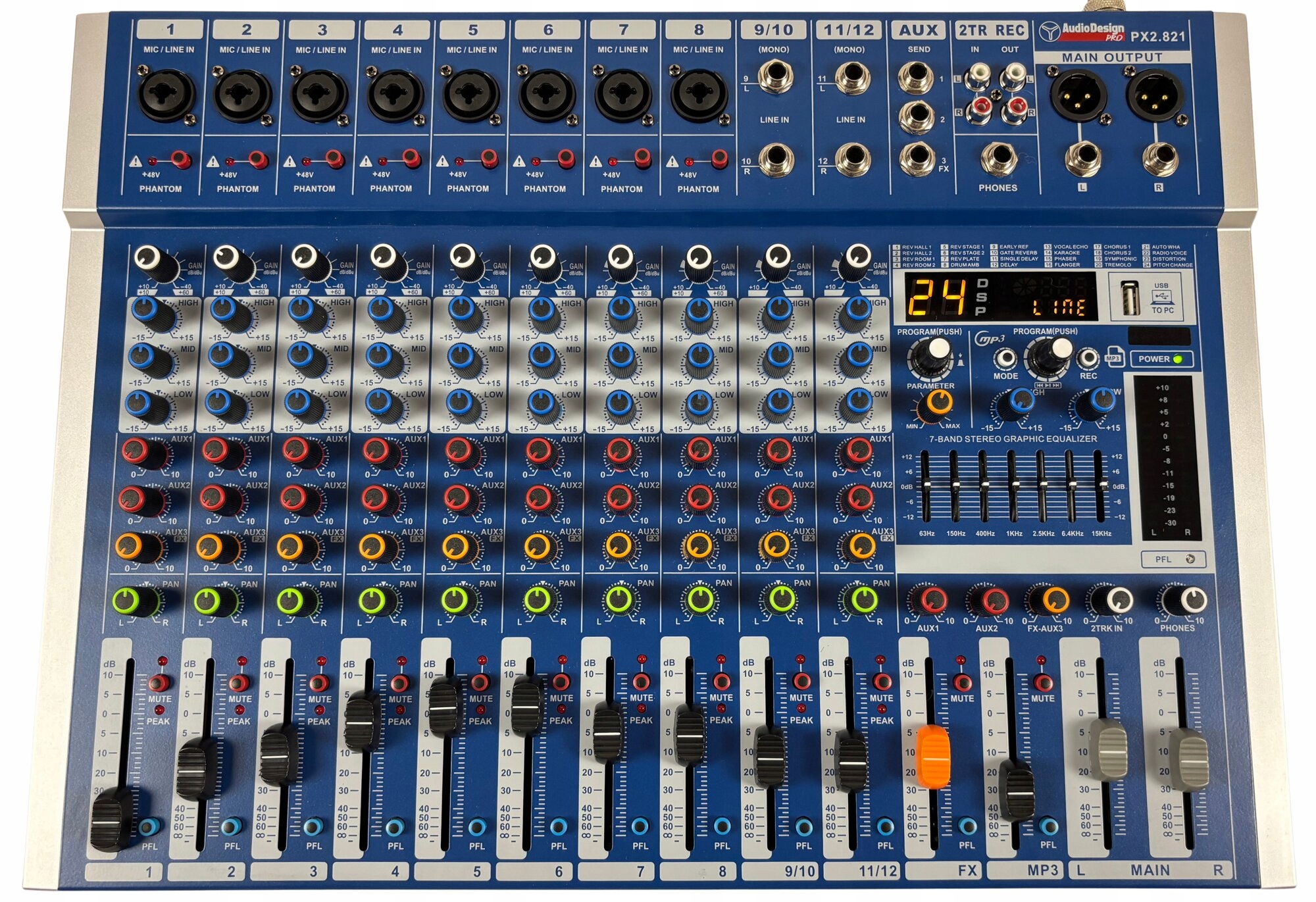
Task: Enable +48V phantom power on channel 8
Action: [719, 159]
